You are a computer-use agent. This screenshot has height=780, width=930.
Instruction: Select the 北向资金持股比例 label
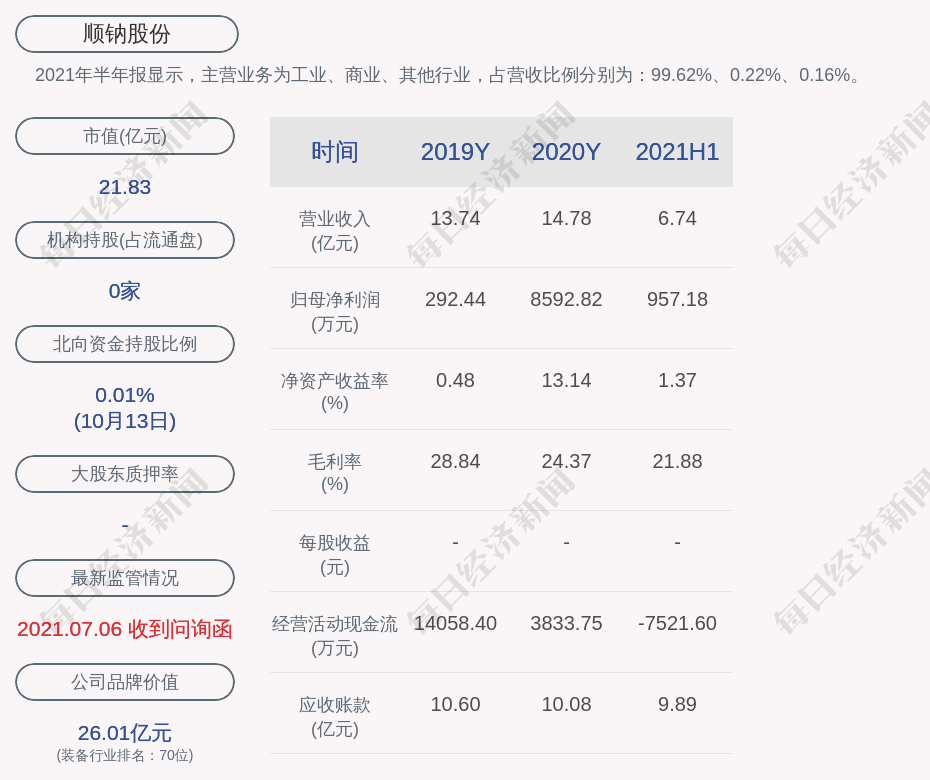click(125, 344)
